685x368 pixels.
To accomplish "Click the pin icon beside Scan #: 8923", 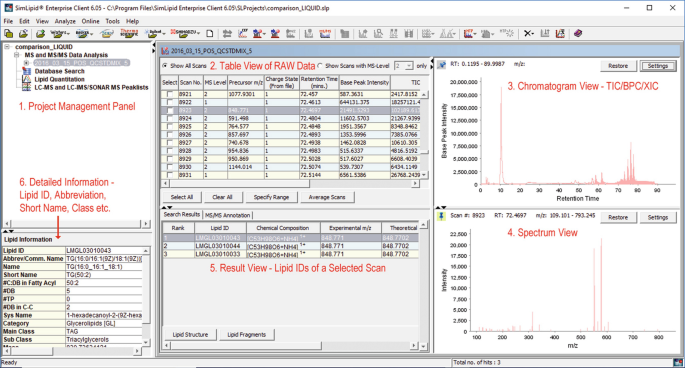I will [x=441, y=216].
